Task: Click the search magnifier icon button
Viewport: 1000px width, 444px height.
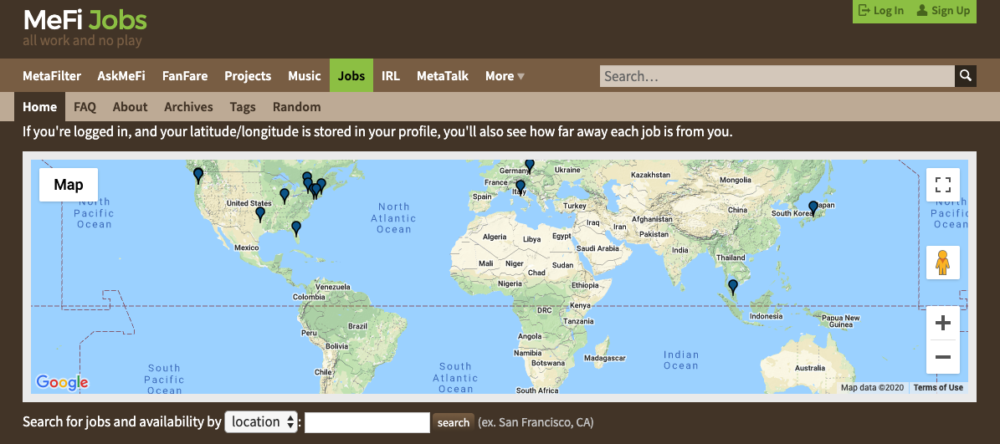Action: pos(966,76)
